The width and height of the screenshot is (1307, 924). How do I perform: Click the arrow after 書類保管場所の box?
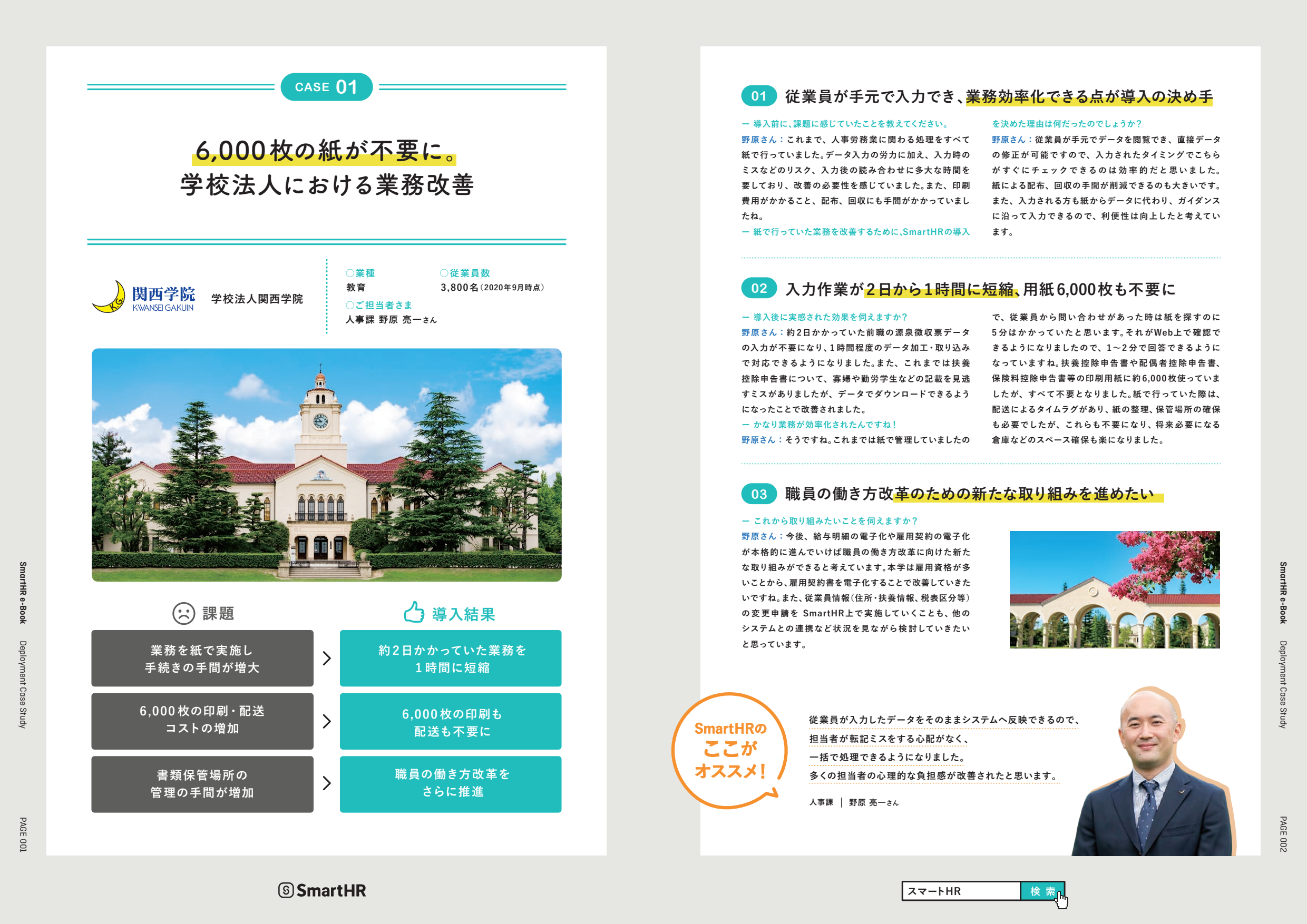pos(327,783)
